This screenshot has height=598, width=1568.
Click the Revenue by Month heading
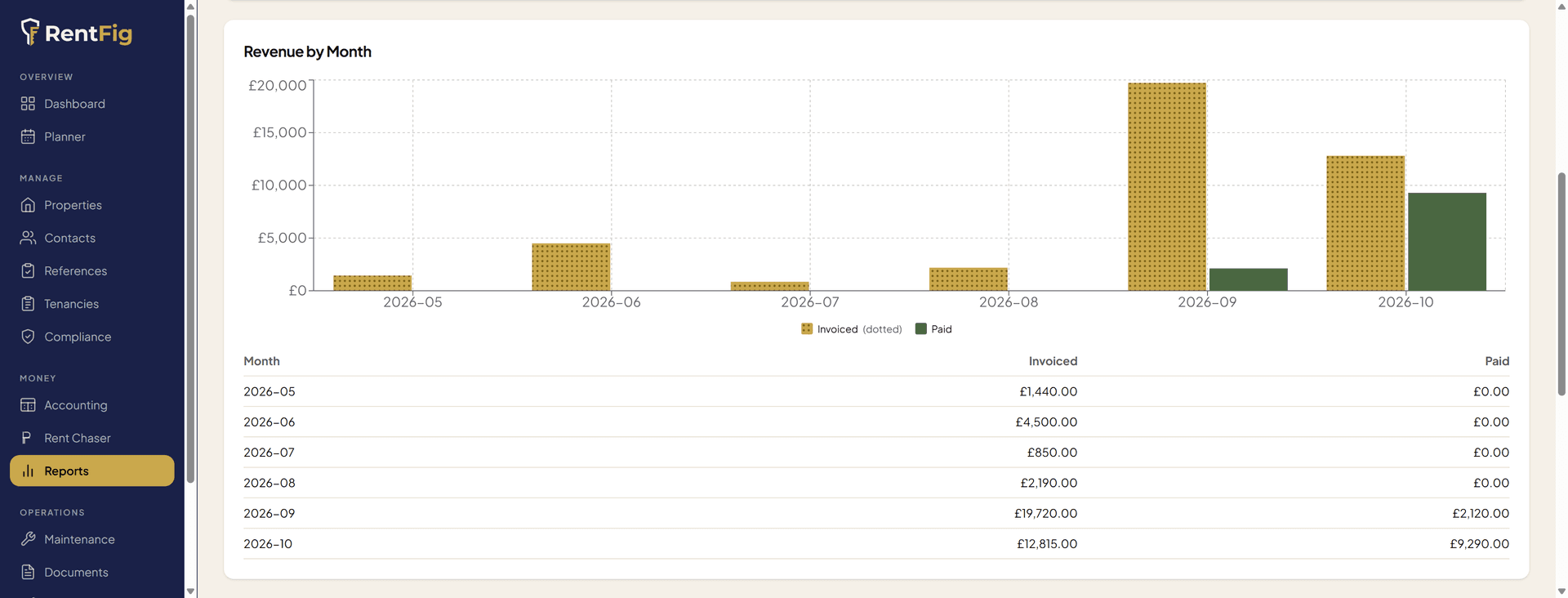tap(307, 51)
